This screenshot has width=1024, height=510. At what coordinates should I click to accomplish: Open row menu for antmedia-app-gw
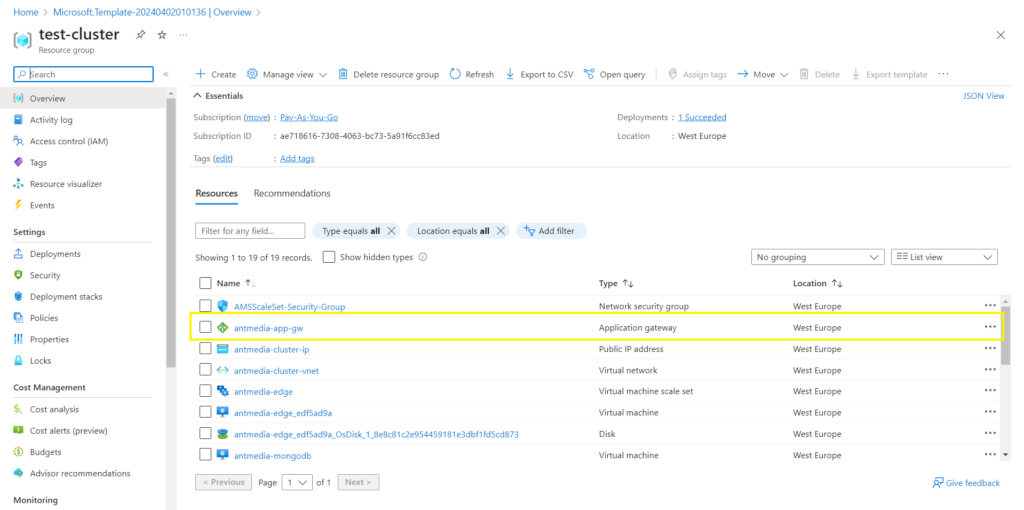pyautogui.click(x=990, y=327)
